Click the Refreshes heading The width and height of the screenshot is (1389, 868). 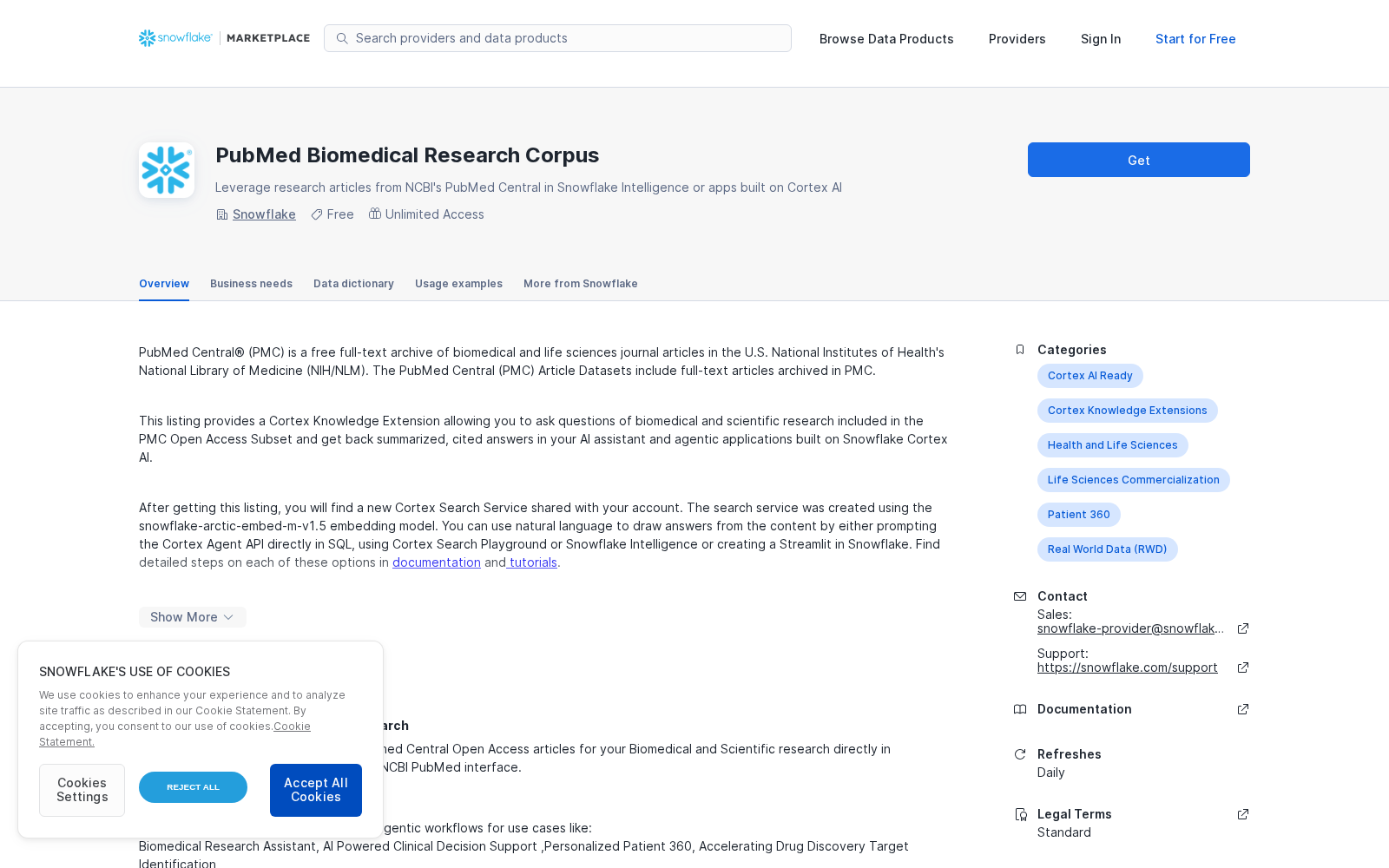click(x=1070, y=754)
